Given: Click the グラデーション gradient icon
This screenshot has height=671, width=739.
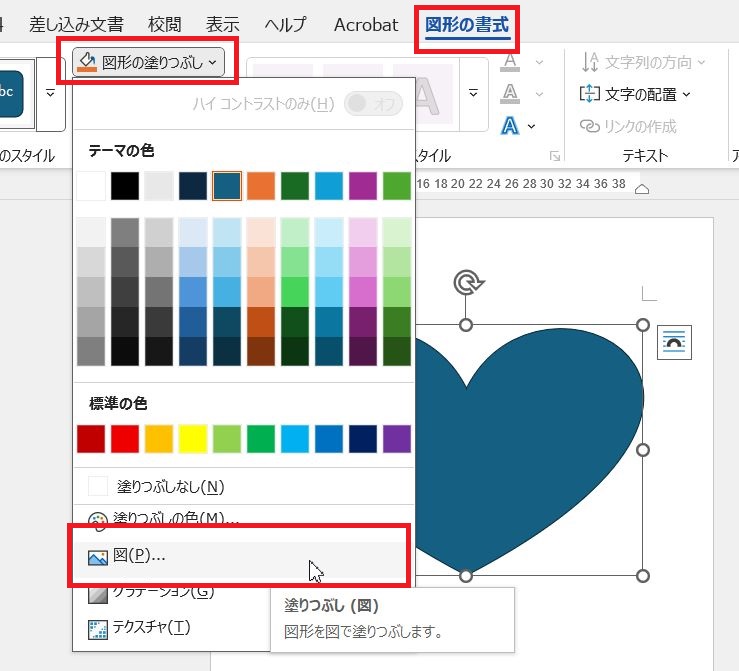Looking at the screenshot, I should [98, 596].
